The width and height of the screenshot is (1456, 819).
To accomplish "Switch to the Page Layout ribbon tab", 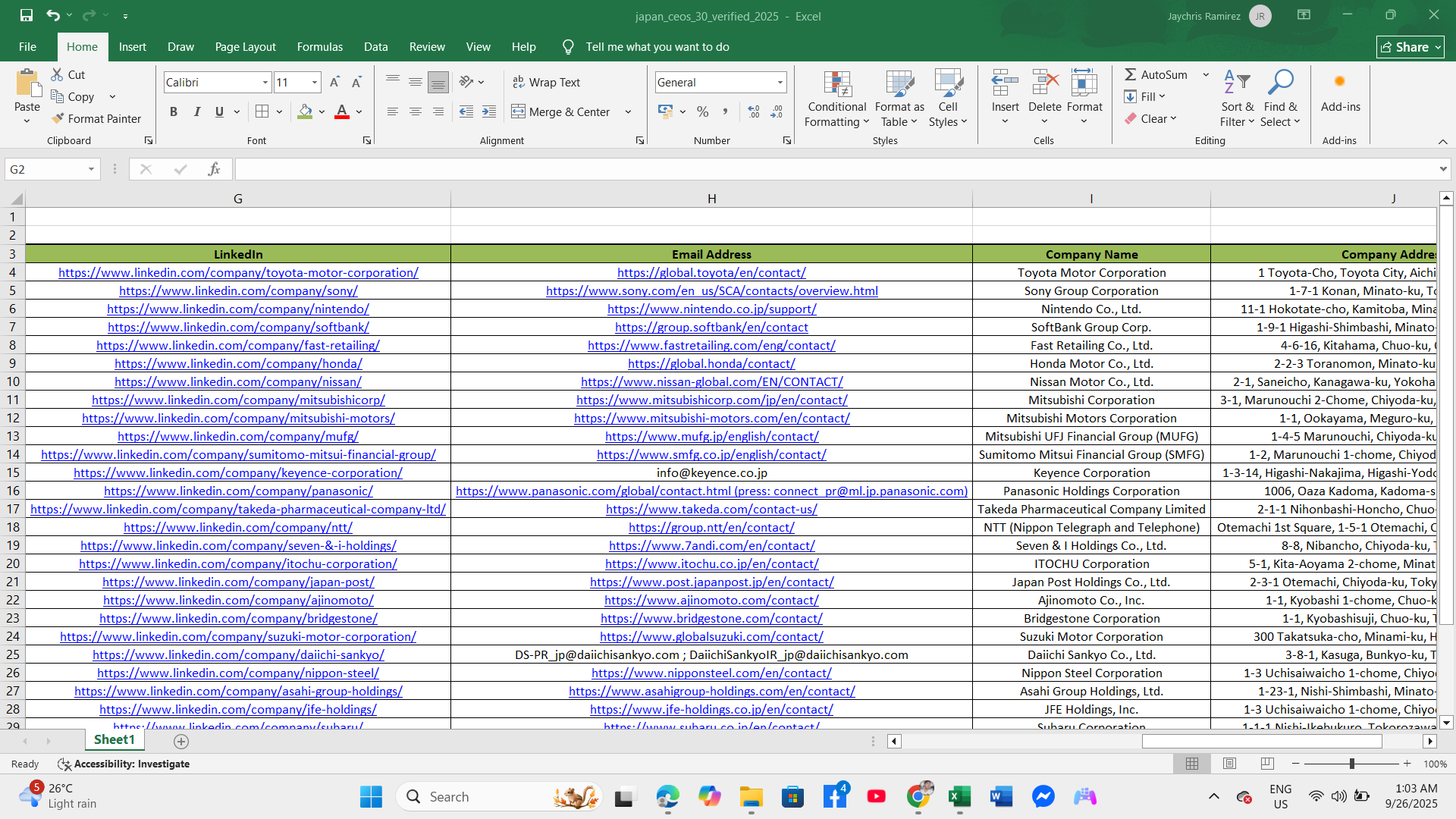I will click(x=245, y=46).
